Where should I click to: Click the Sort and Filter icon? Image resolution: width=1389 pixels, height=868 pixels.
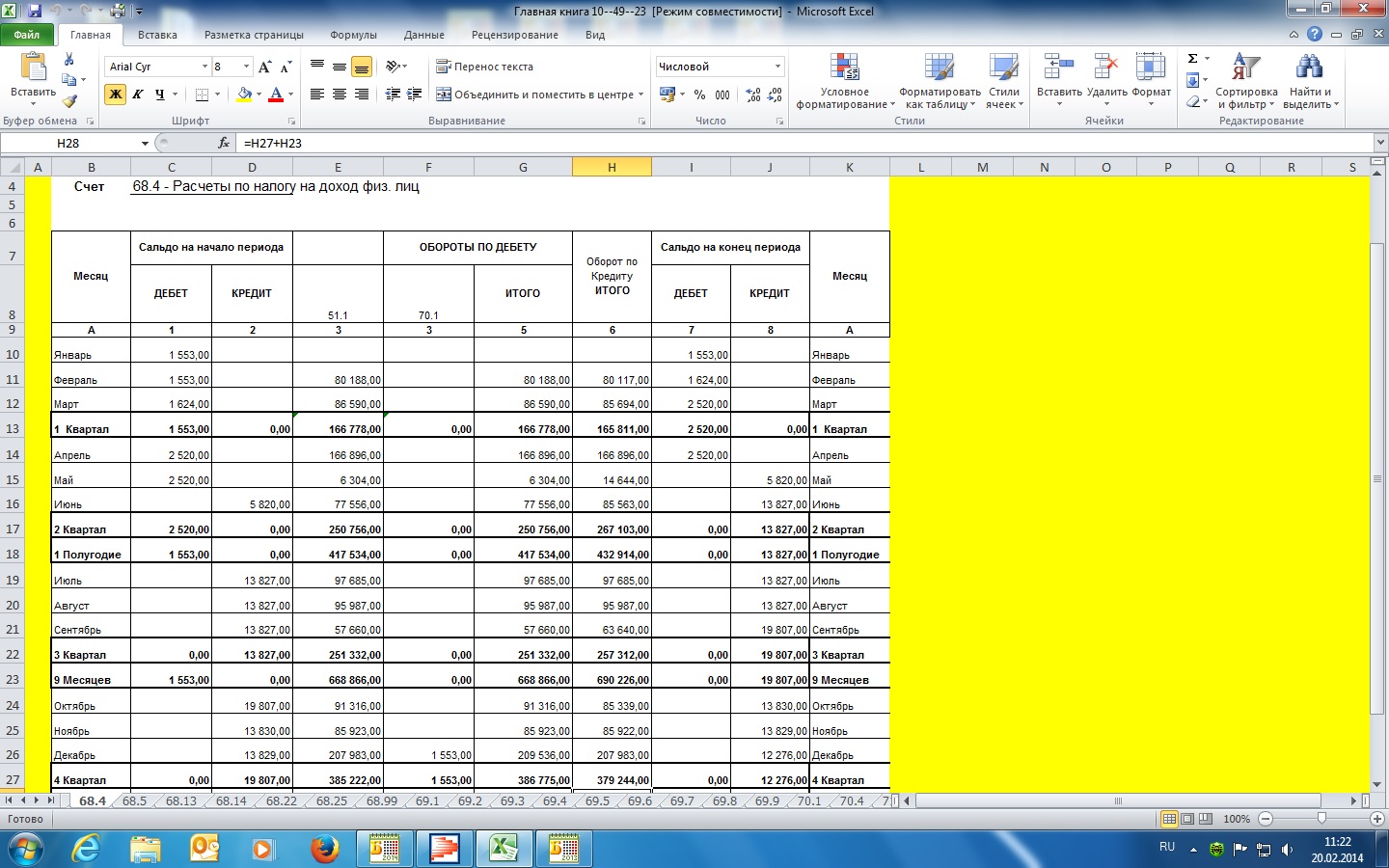1245,68
